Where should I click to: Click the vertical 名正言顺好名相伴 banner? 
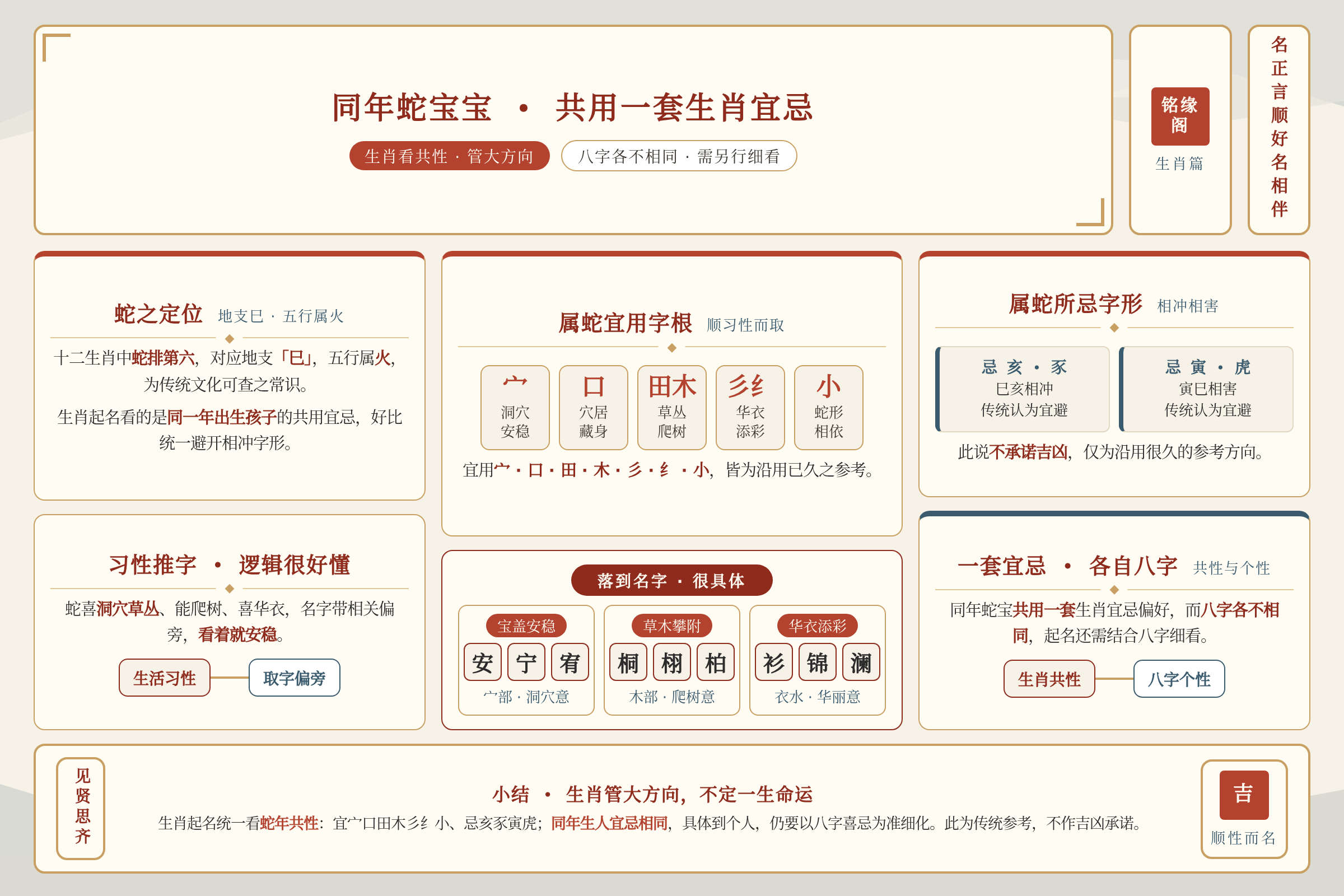pos(1278,130)
